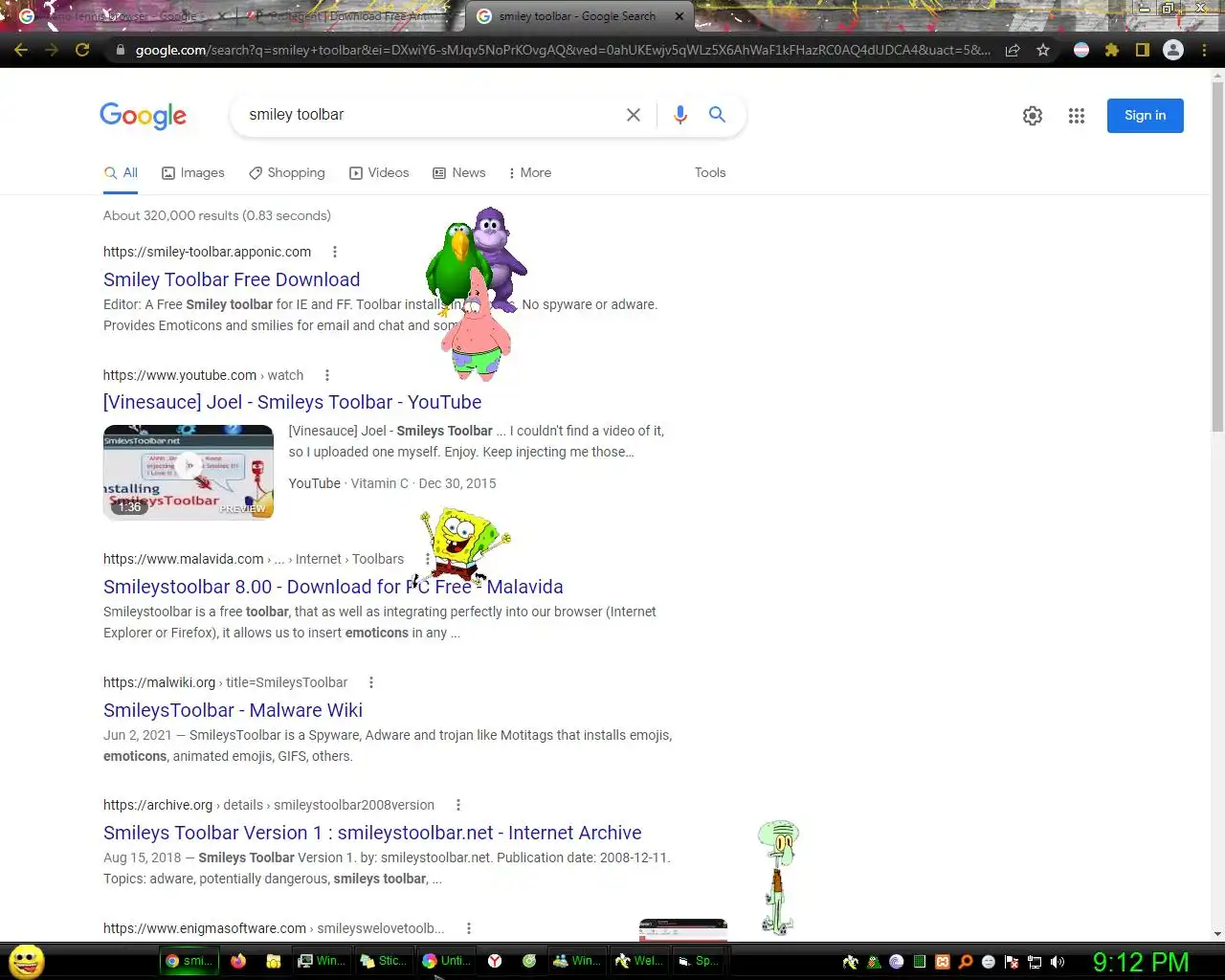Image resolution: width=1225 pixels, height=980 pixels.
Task: Switch to the 'Unti...' taskbar window
Action: point(446,961)
